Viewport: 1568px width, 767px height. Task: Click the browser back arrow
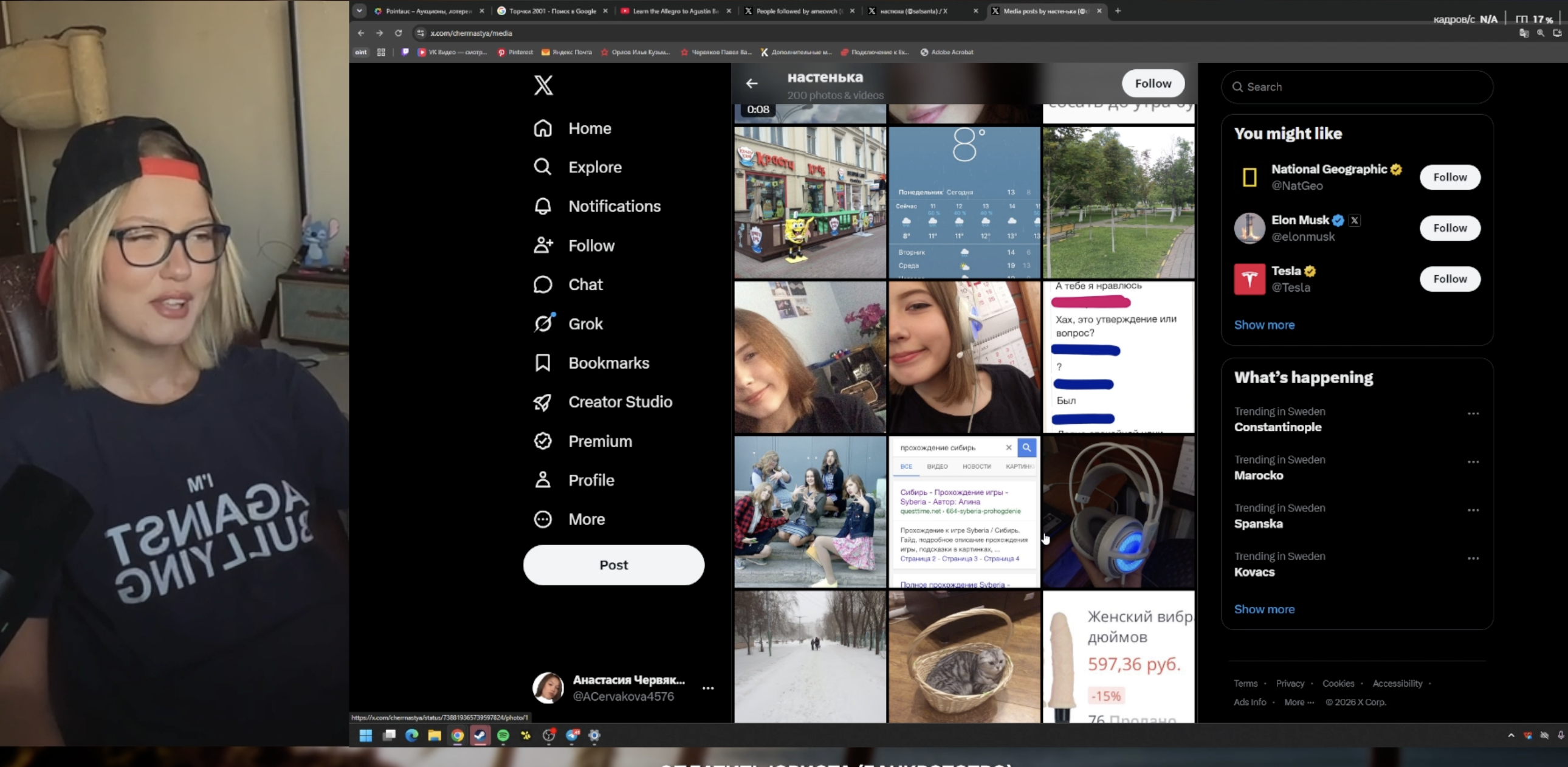click(x=361, y=33)
